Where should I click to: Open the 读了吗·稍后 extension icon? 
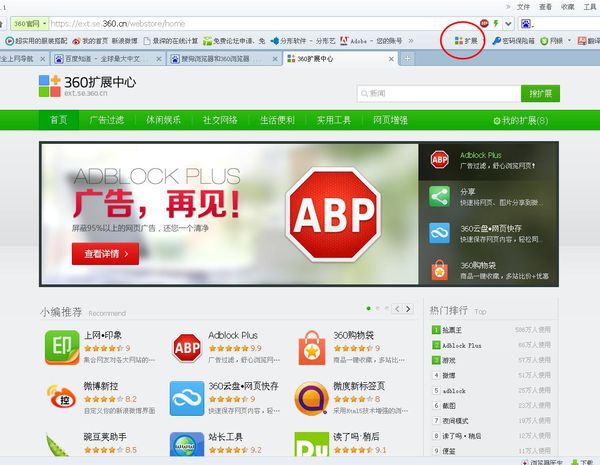coord(312,444)
